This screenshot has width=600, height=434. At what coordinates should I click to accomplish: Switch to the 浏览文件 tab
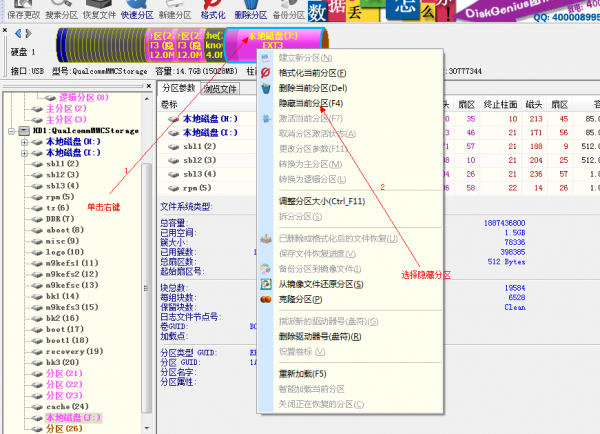[x=220, y=89]
